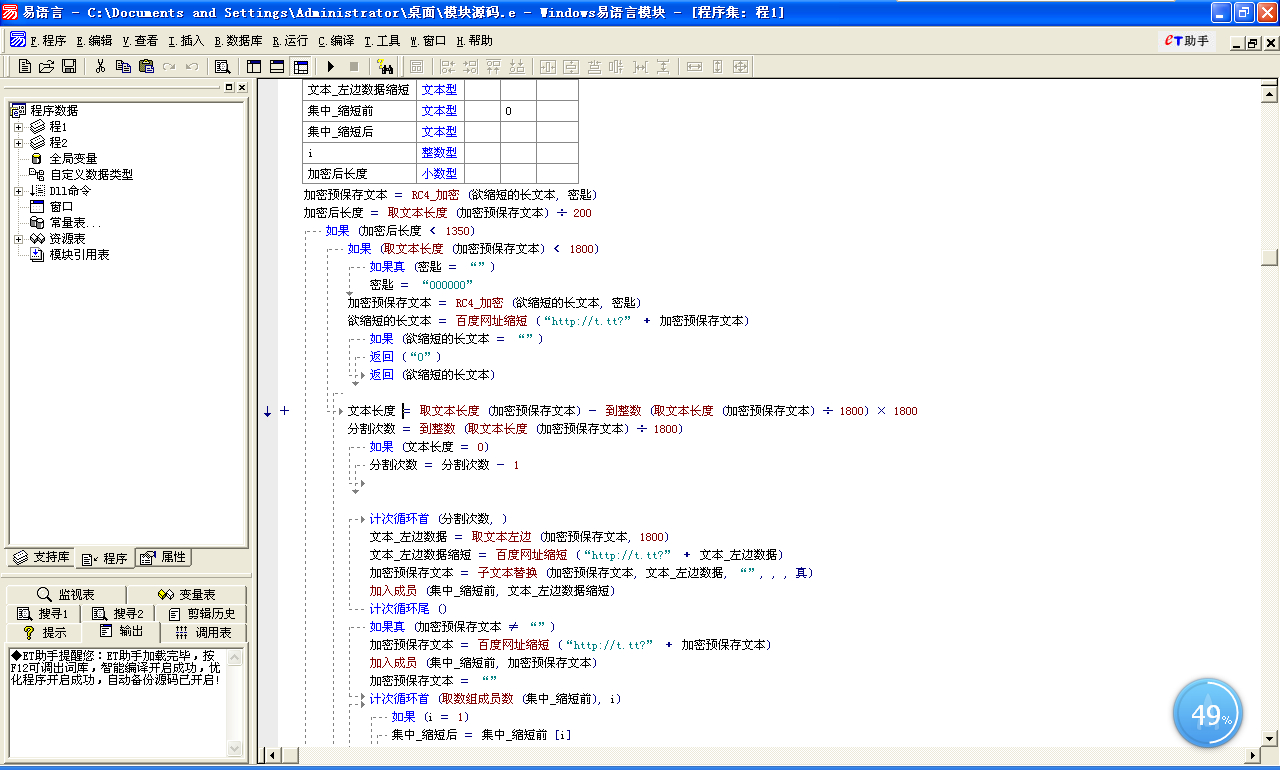1280x770 pixels.
Task: Click the Paste clipboard toolbar icon
Action: (x=146, y=66)
